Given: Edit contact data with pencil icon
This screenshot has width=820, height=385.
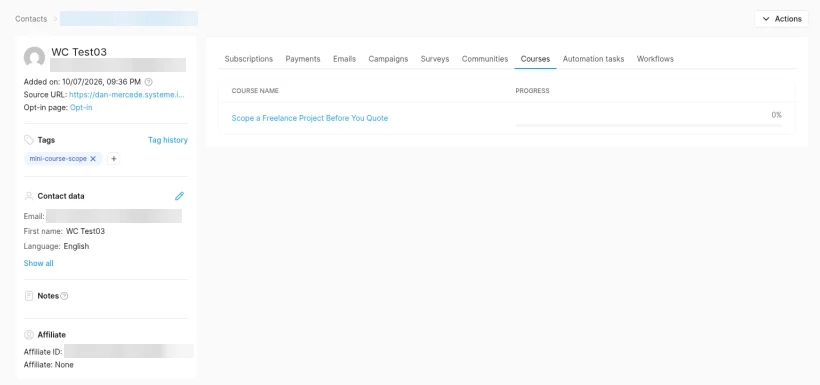Looking at the screenshot, I should click(x=179, y=196).
